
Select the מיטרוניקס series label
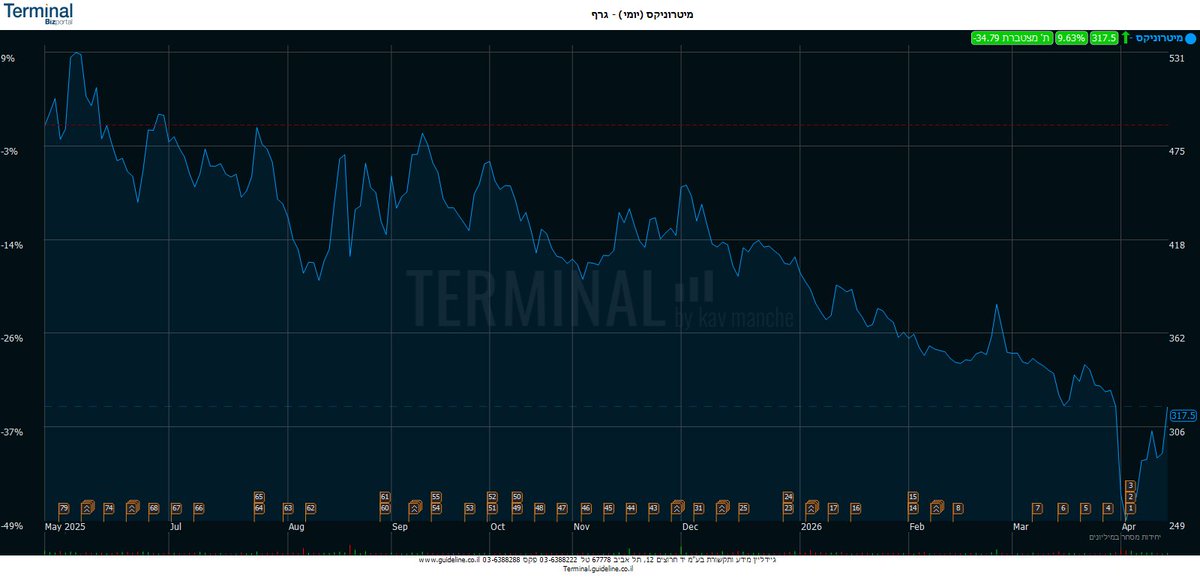[1158, 38]
